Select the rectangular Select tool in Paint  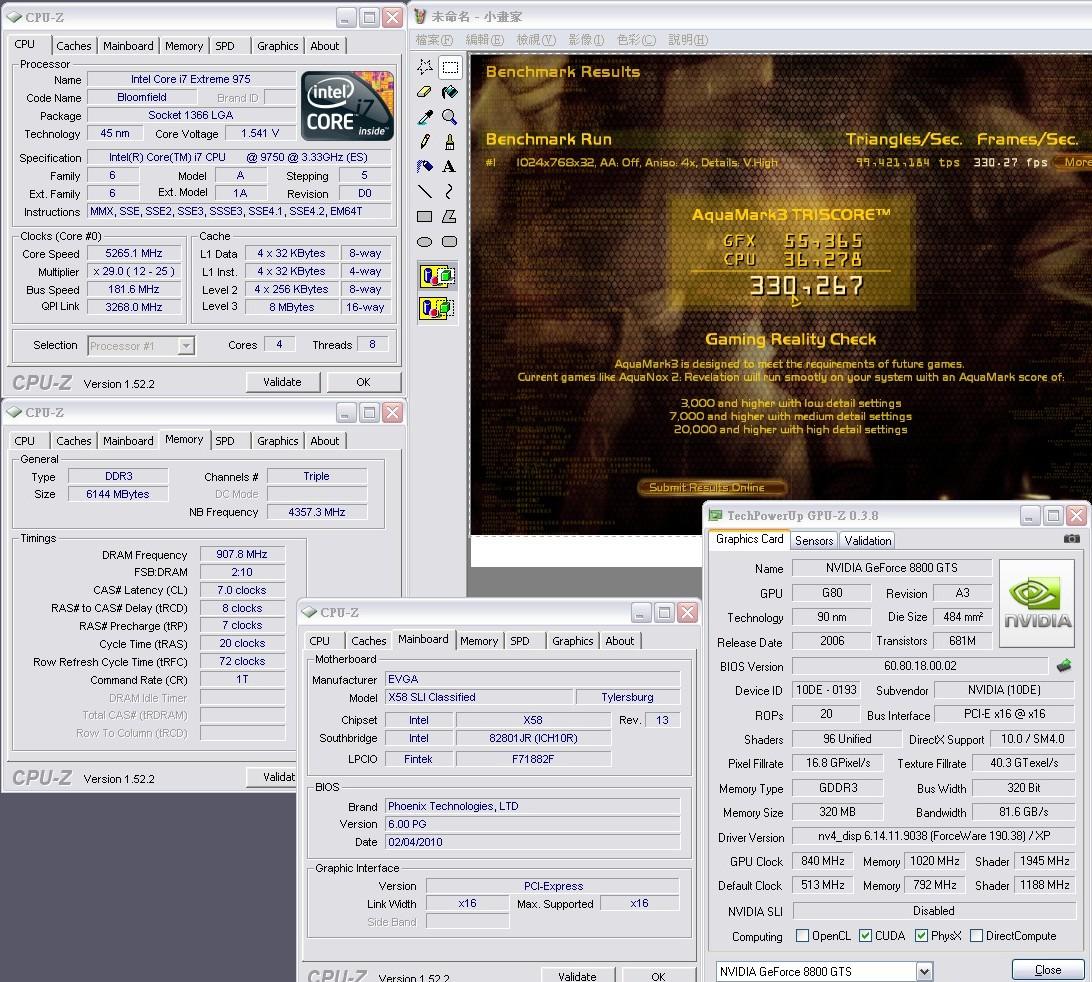click(450, 67)
